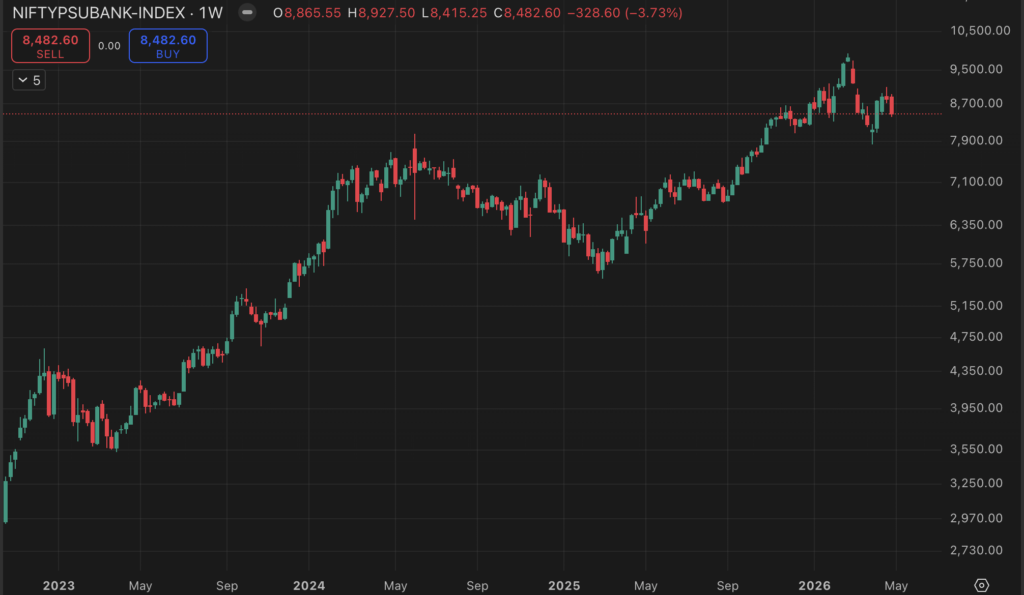
Task: Click the 2024 label on time axis
Action: pos(309,586)
